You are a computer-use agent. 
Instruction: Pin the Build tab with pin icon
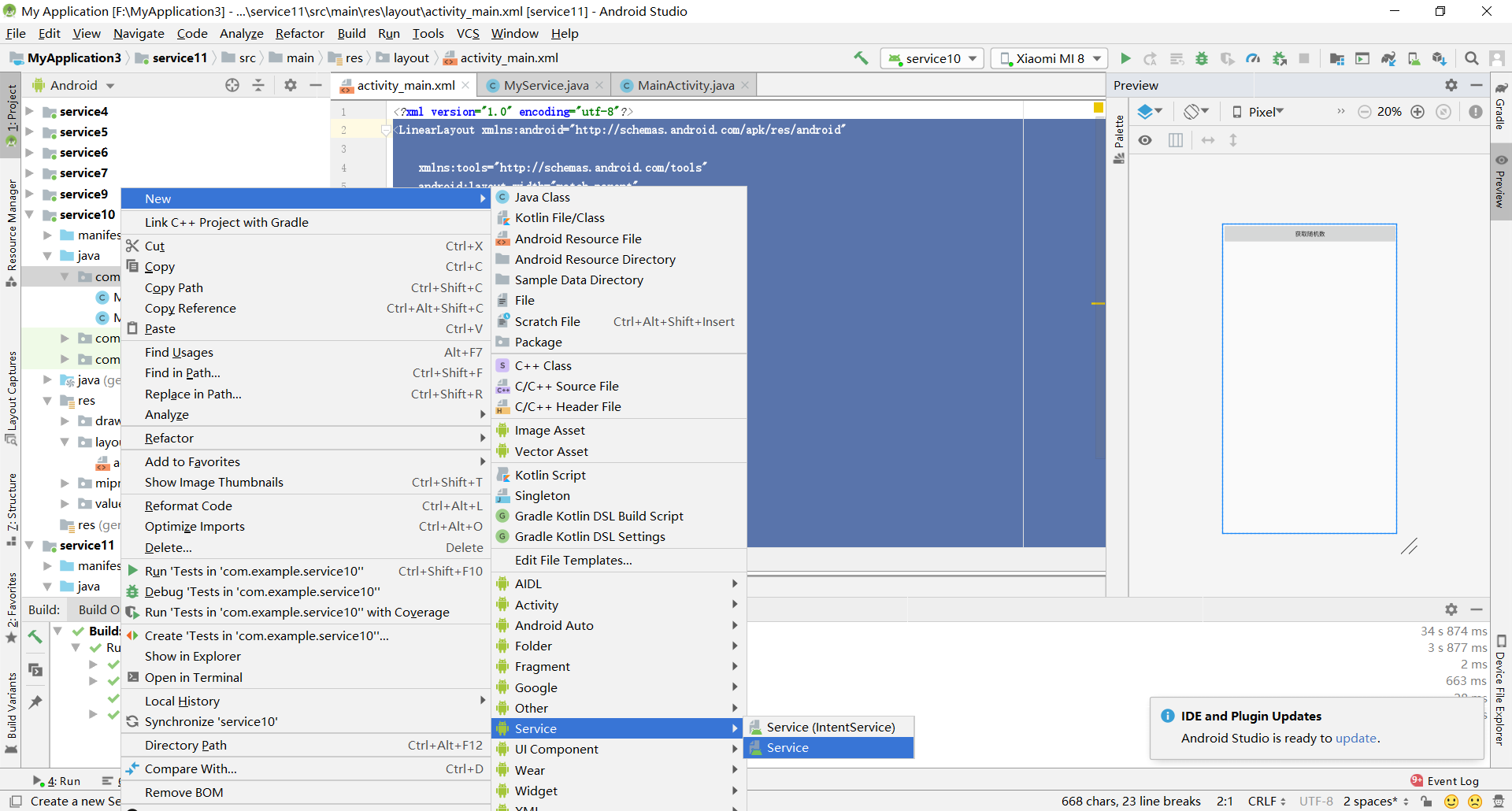click(35, 702)
